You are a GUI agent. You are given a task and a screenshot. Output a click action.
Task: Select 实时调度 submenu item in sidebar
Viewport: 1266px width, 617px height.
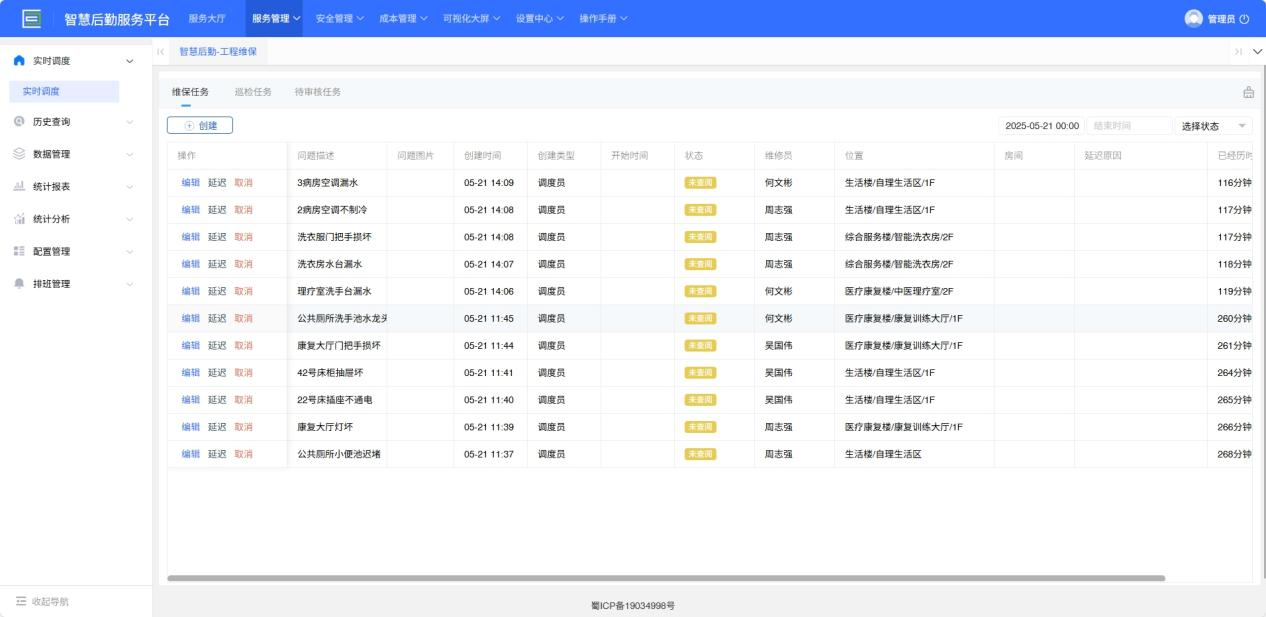[x=64, y=92]
